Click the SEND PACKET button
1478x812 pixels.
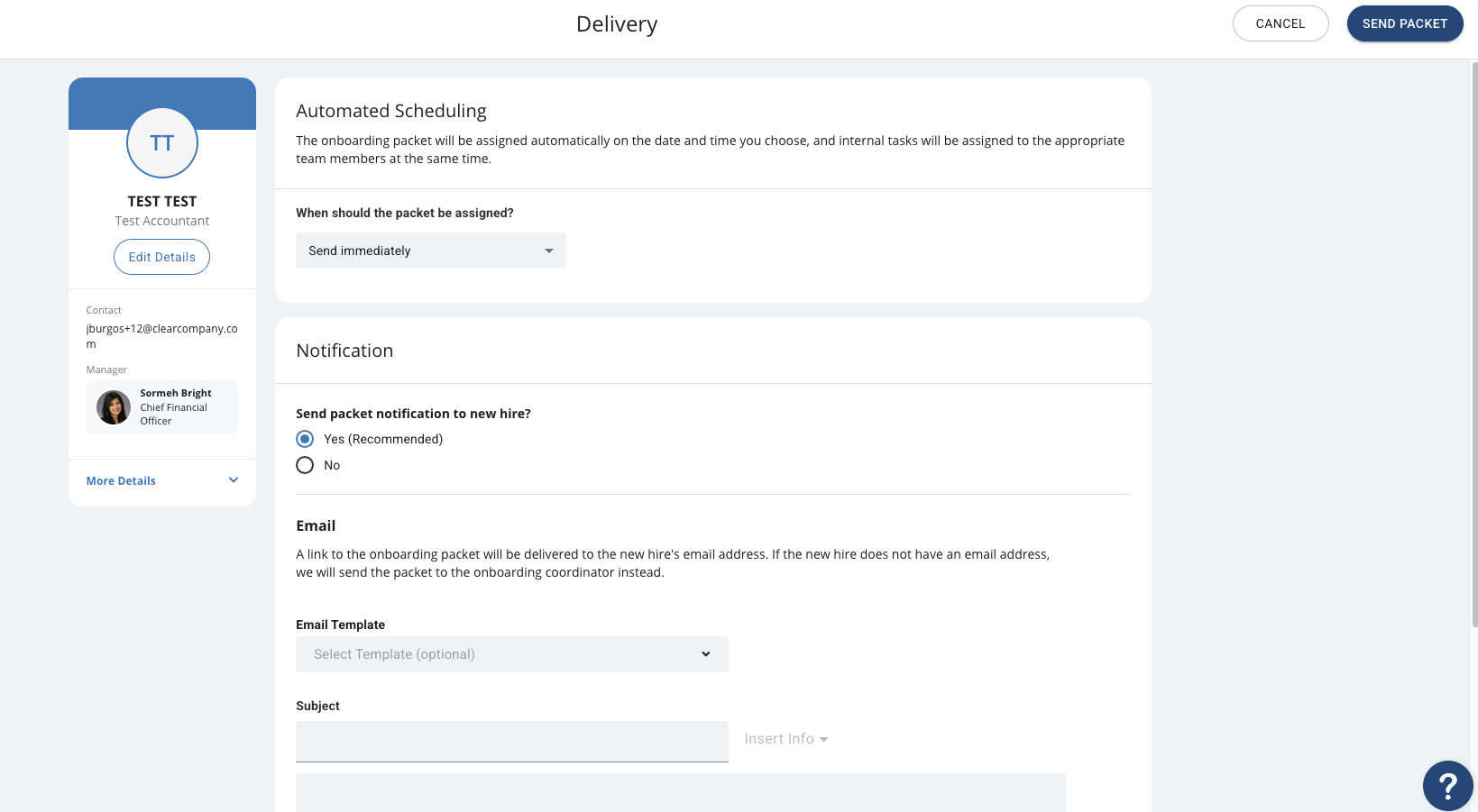coord(1405,23)
